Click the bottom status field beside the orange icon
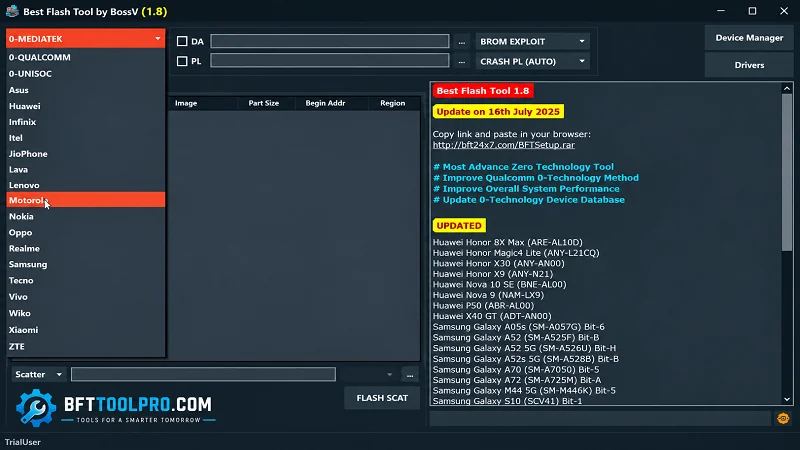The width and height of the screenshot is (800, 450). click(x=600, y=419)
